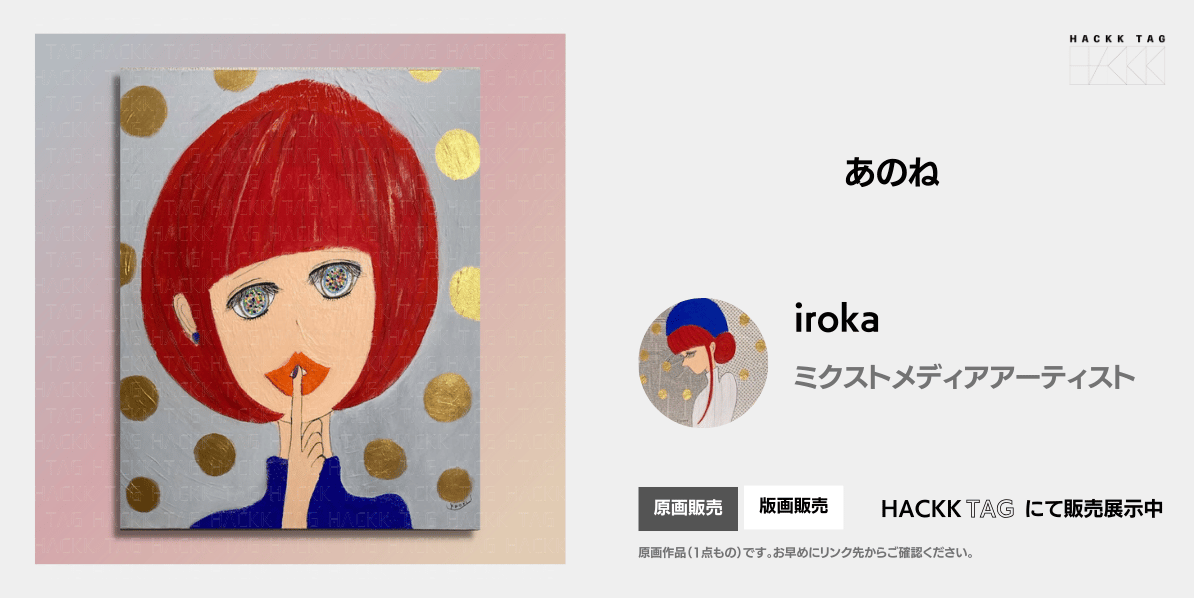Click the left sparkling eye in painting
The width and height of the screenshot is (1194, 598).
pos(251,303)
